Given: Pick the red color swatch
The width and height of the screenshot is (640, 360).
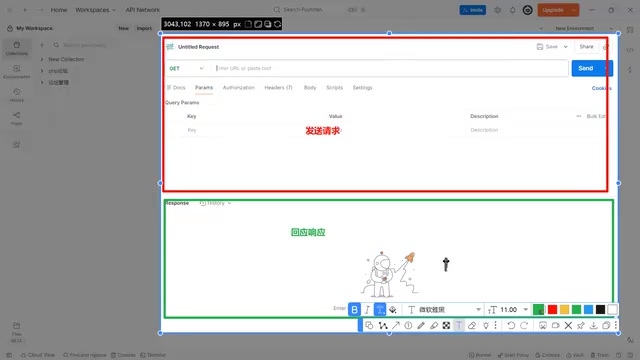Looking at the screenshot, I should point(552,310).
